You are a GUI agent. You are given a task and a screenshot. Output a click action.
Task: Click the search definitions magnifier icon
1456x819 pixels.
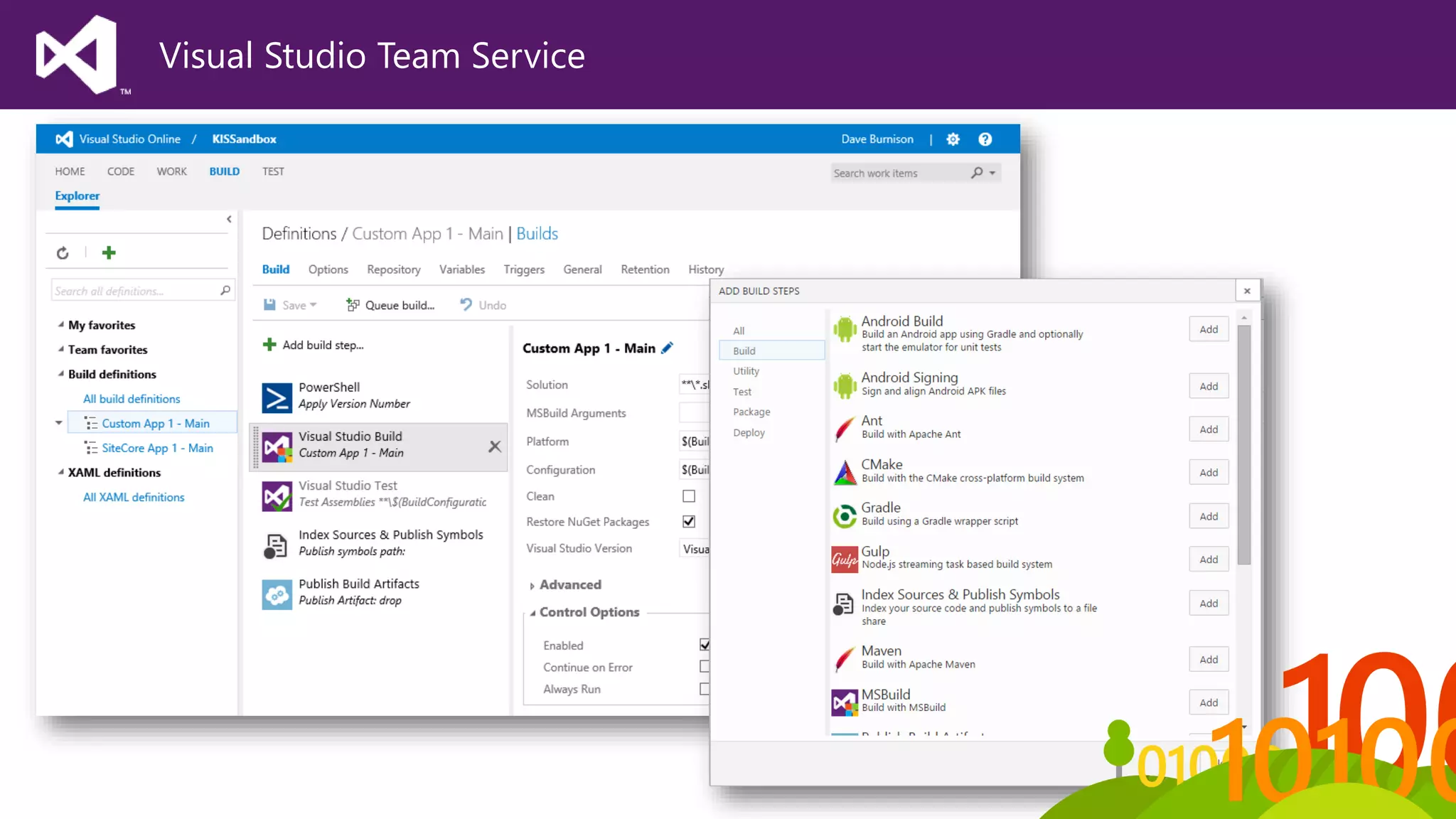pos(225,290)
